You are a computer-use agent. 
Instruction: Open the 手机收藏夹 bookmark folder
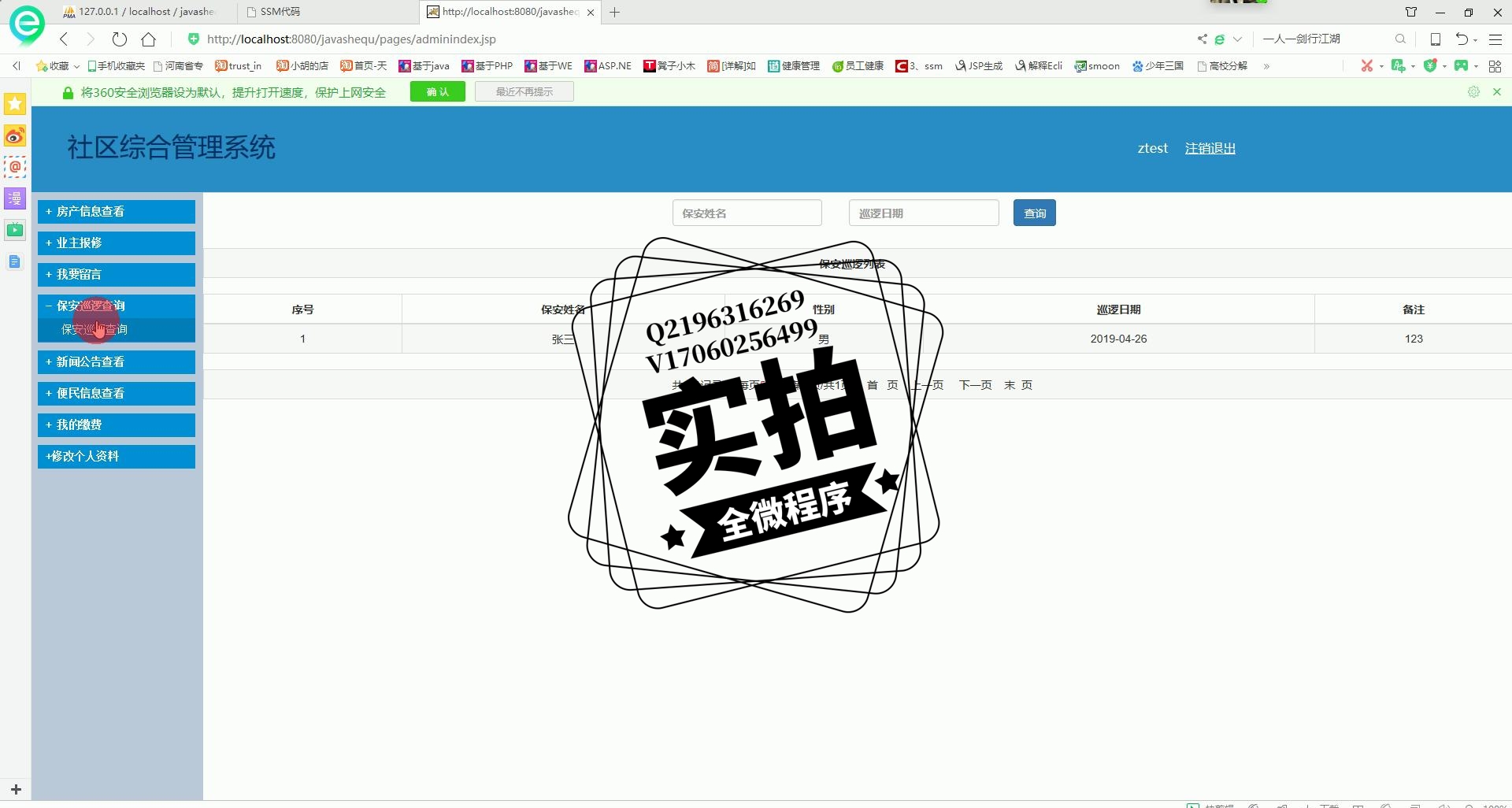point(116,66)
